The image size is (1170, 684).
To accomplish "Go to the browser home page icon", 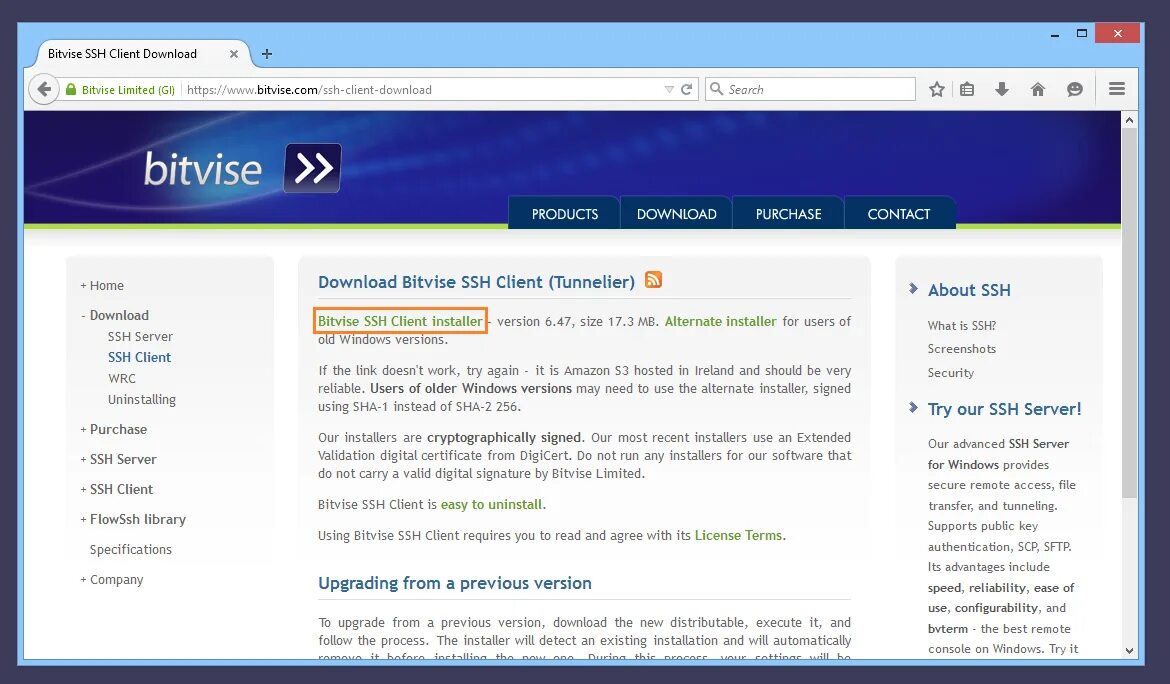I will click(1037, 90).
